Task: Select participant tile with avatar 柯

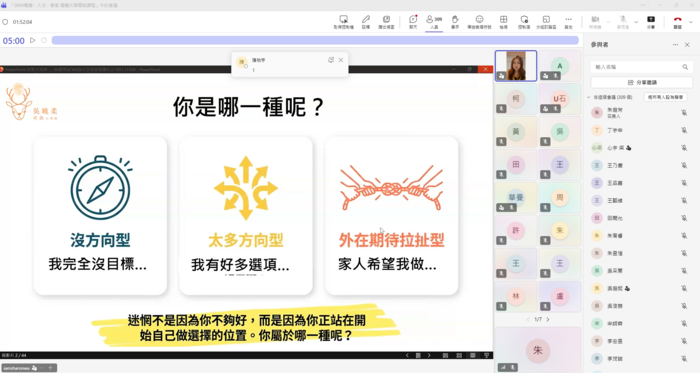Action: [516, 99]
